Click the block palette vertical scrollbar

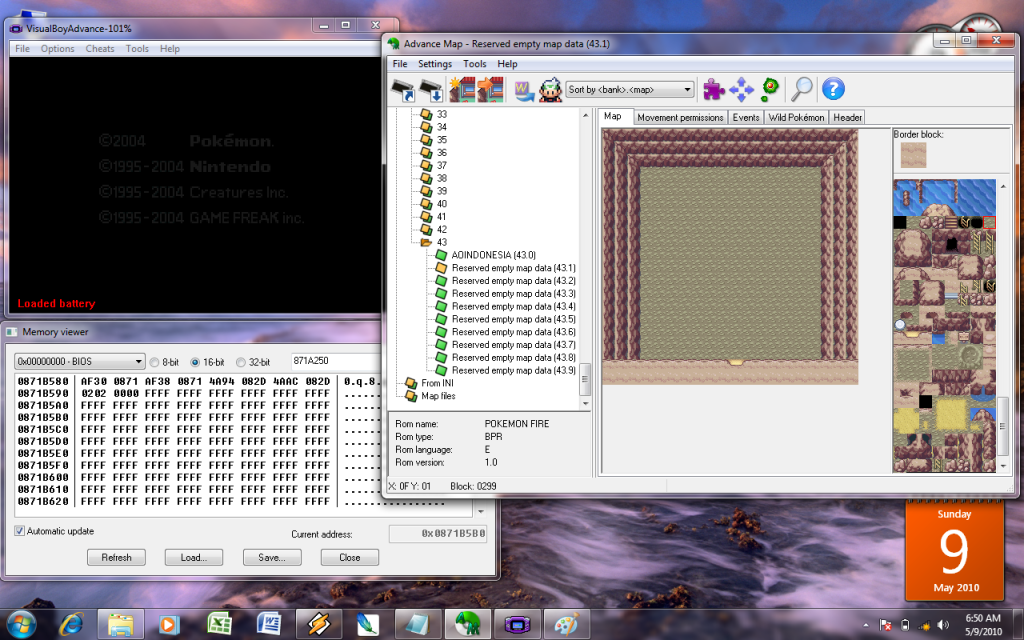pyautogui.click(x=1003, y=325)
